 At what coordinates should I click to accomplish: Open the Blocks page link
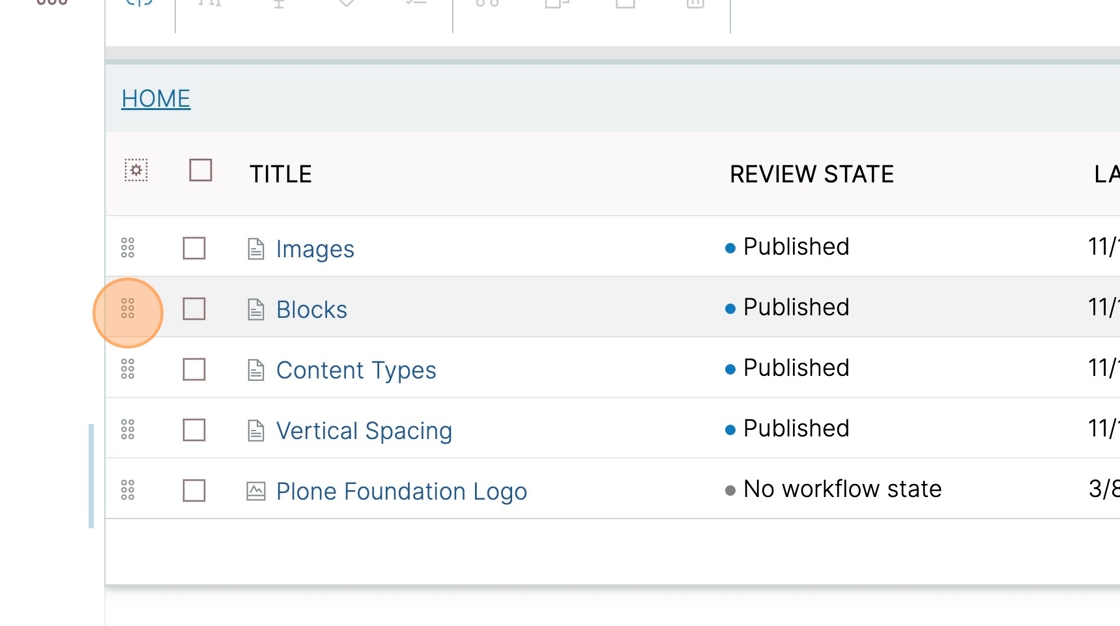(x=311, y=309)
